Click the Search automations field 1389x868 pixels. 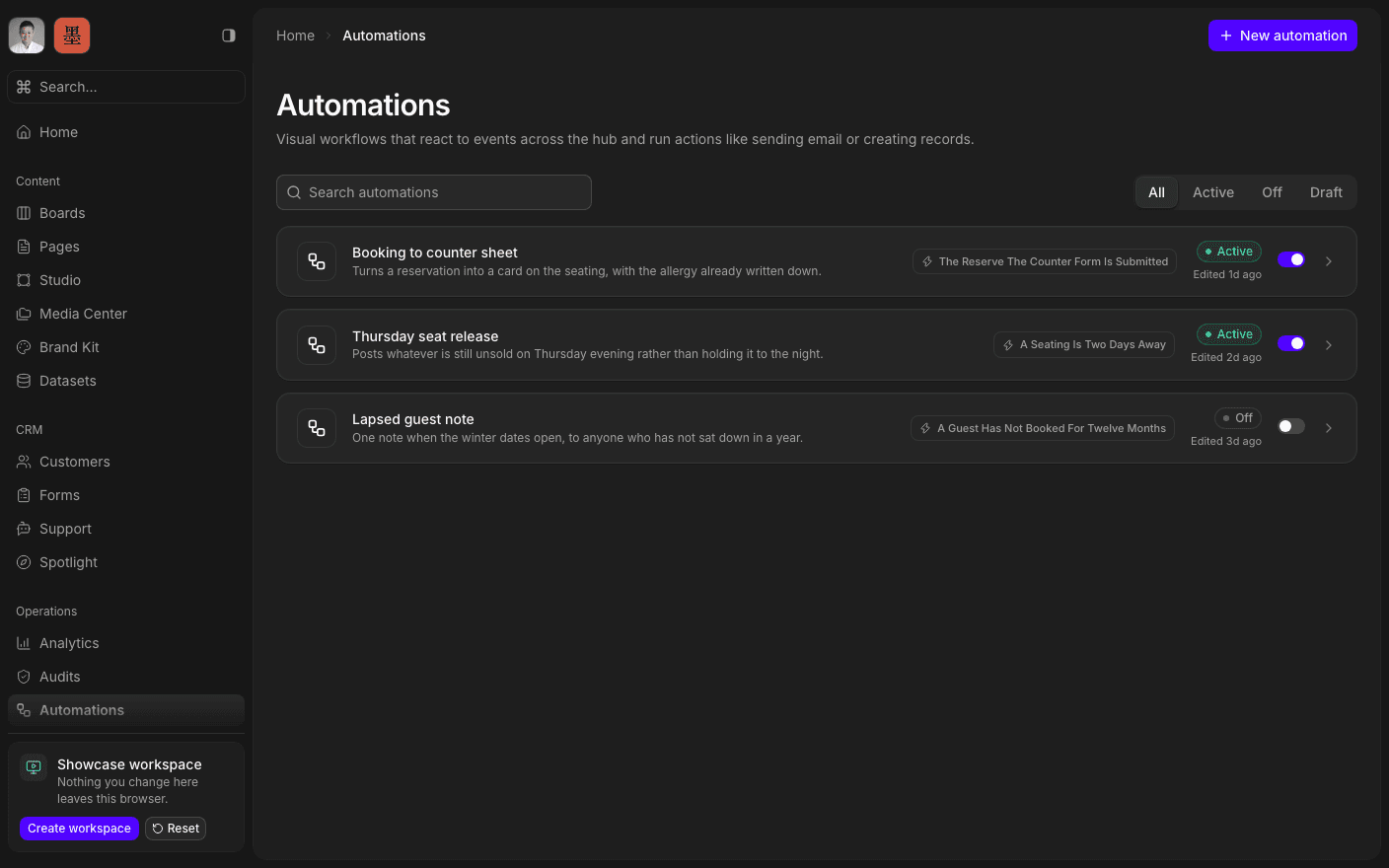click(434, 192)
